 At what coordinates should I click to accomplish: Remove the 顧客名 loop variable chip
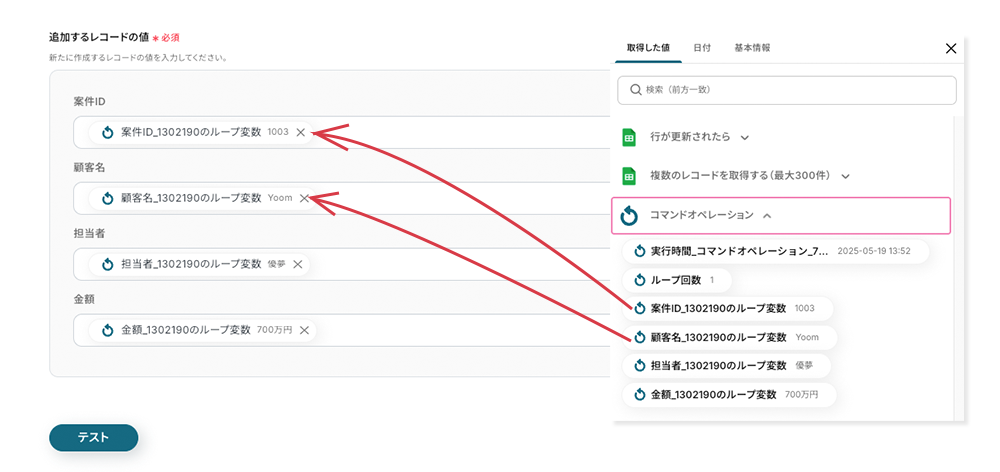[x=304, y=198]
